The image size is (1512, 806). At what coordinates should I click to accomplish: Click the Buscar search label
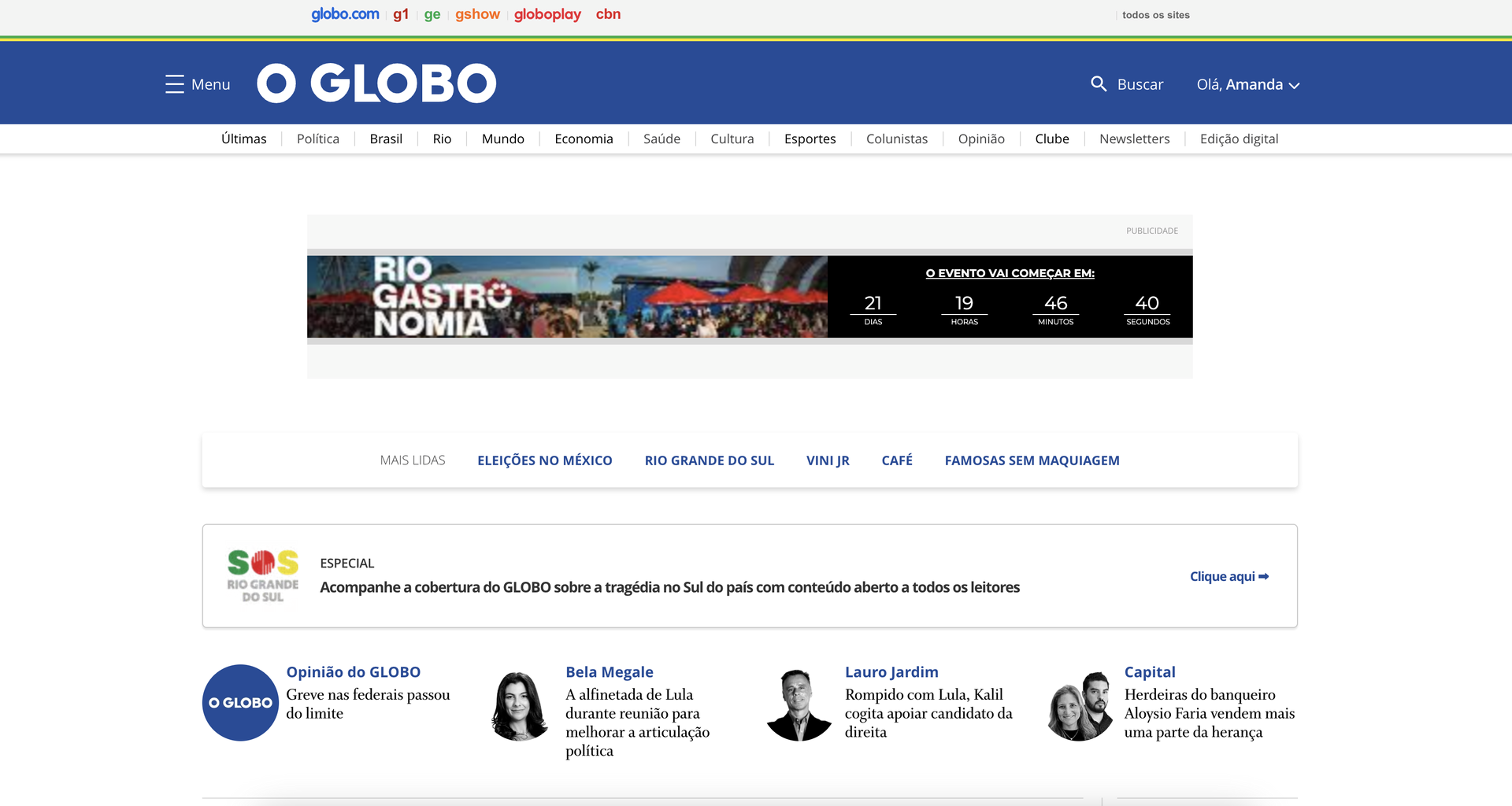click(1140, 84)
